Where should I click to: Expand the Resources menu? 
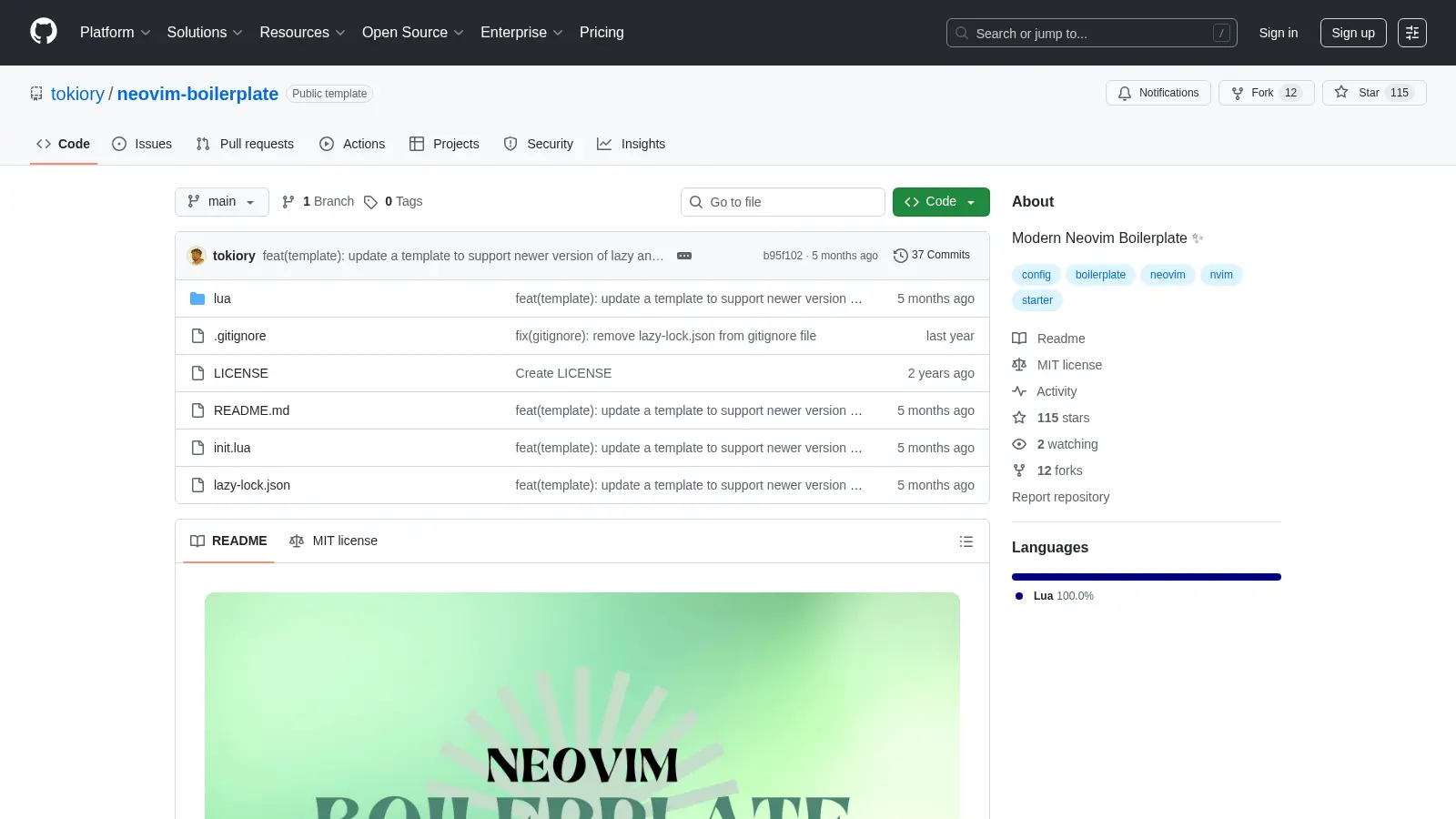point(302,33)
